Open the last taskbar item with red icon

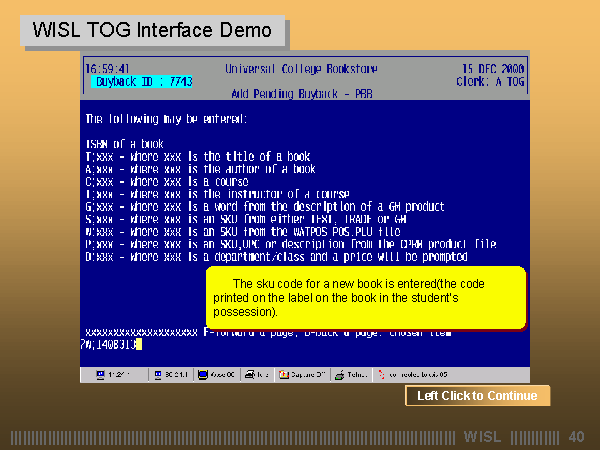(x=382, y=375)
